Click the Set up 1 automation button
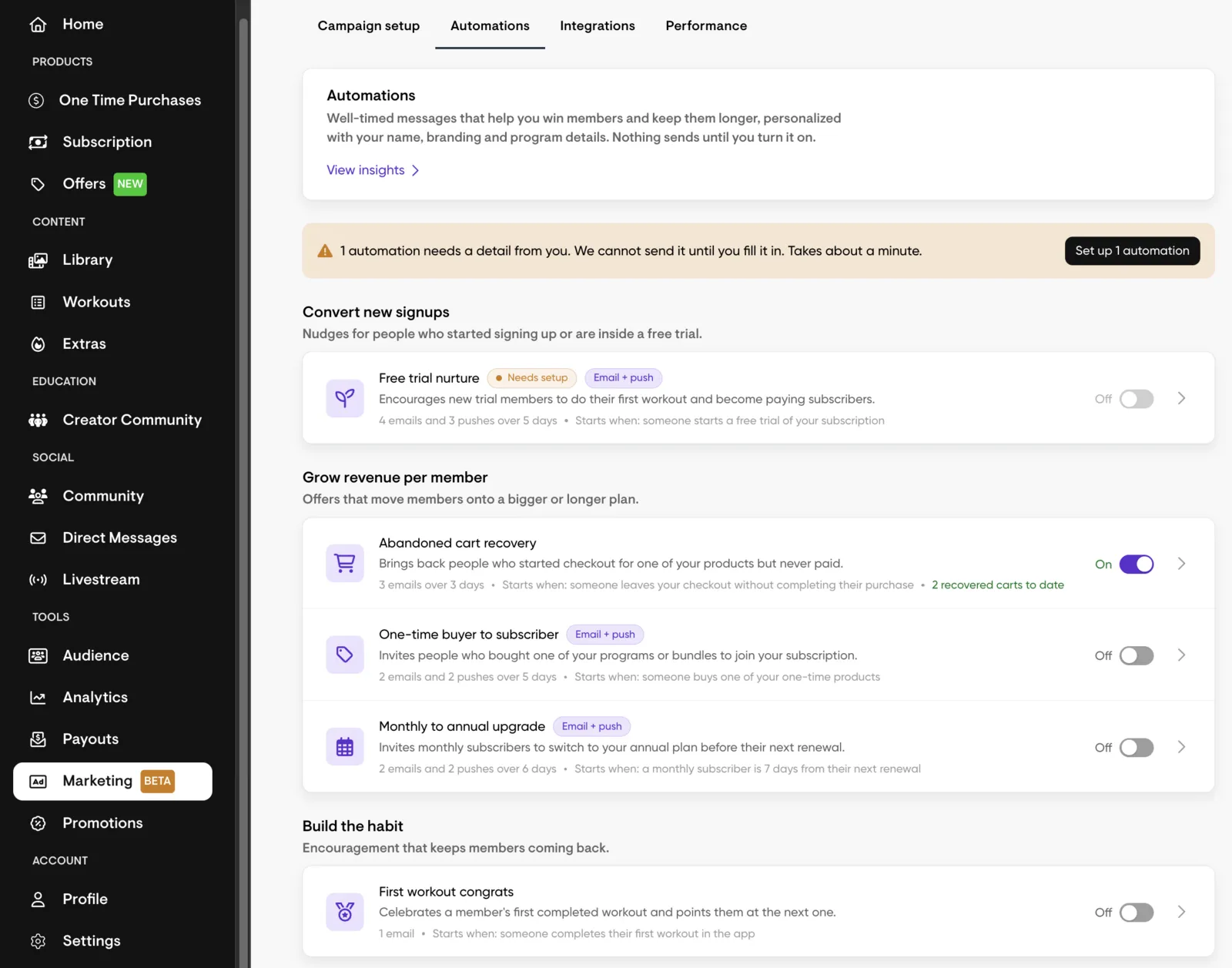Image resolution: width=1232 pixels, height=968 pixels. (x=1132, y=251)
